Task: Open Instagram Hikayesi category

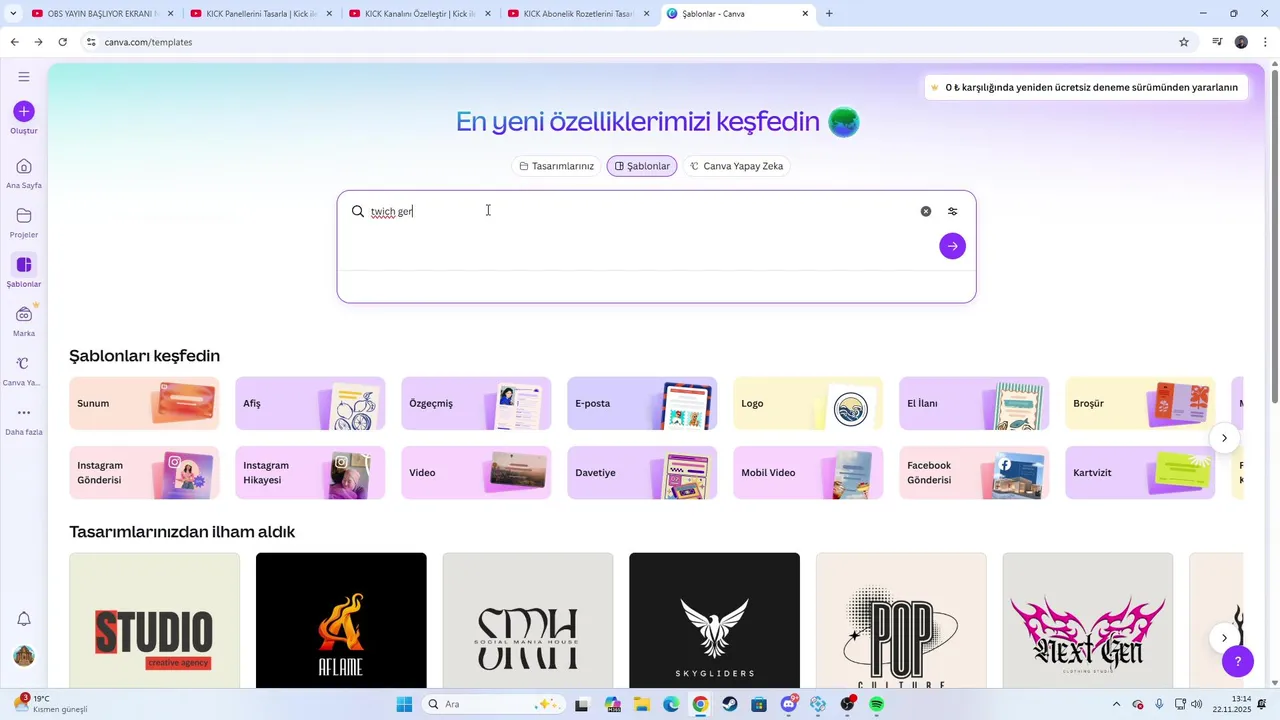Action: 310,472
